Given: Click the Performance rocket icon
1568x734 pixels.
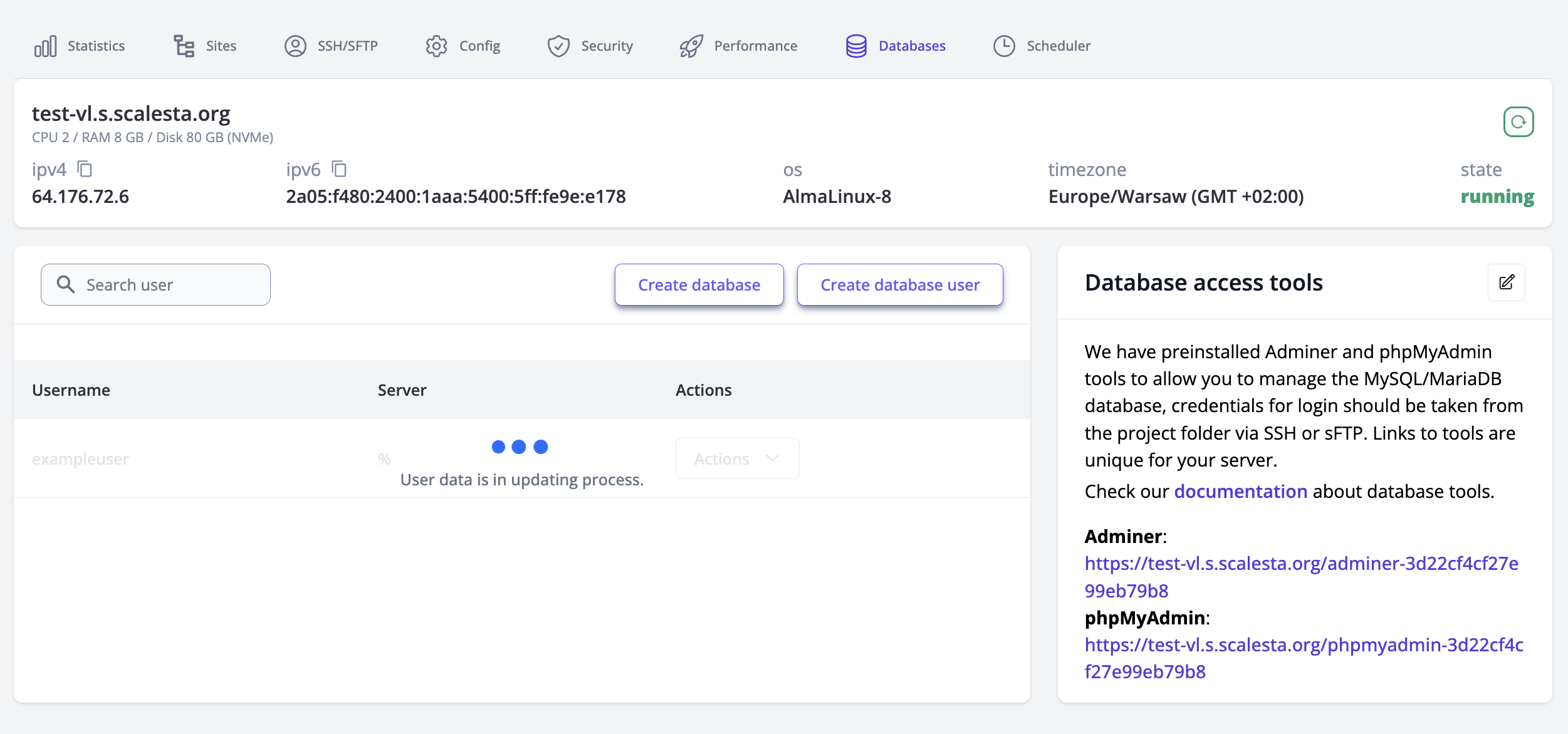Looking at the screenshot, I should (x=691, y=46).
